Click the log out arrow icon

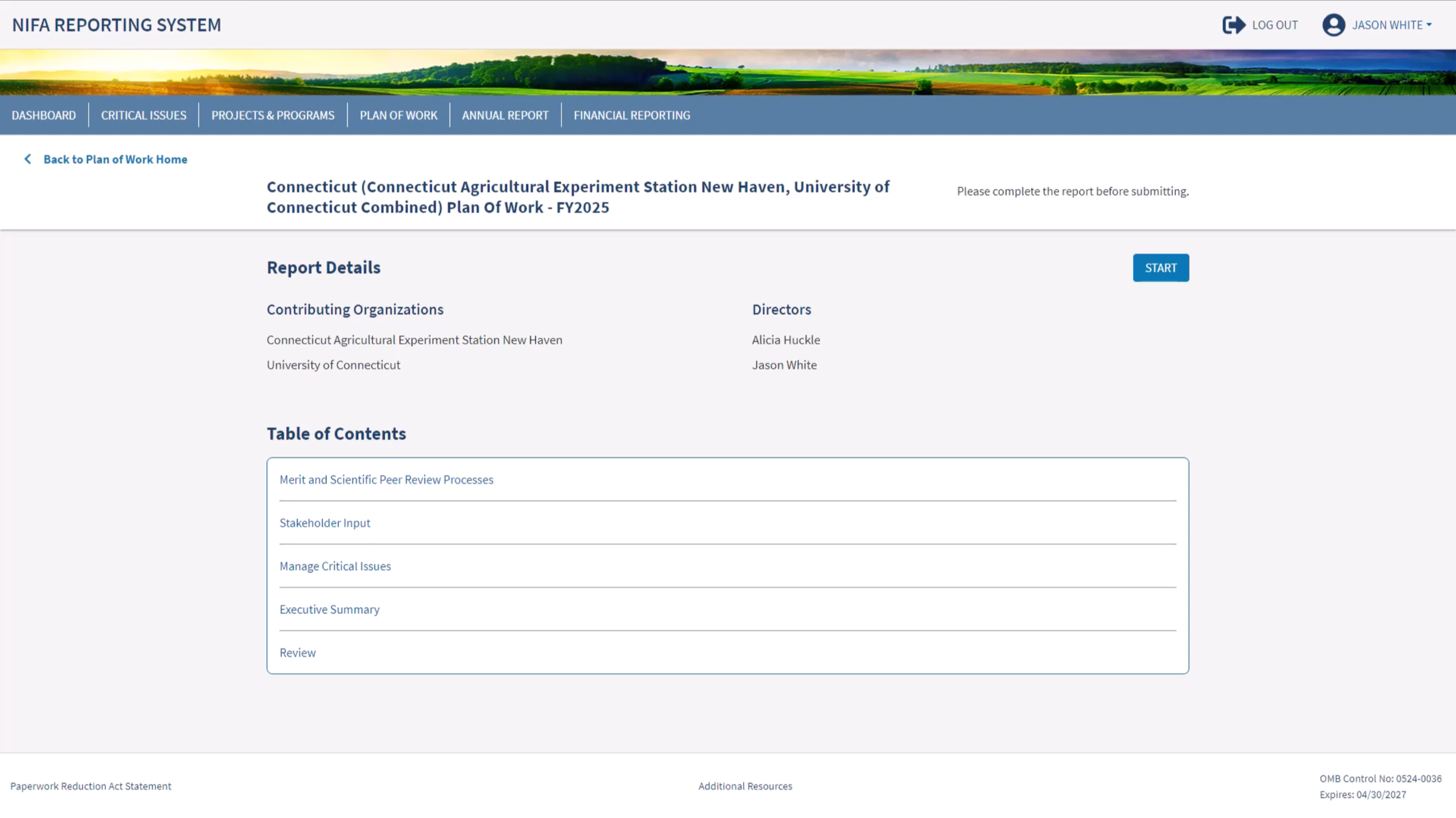[x=1233, y=25]
